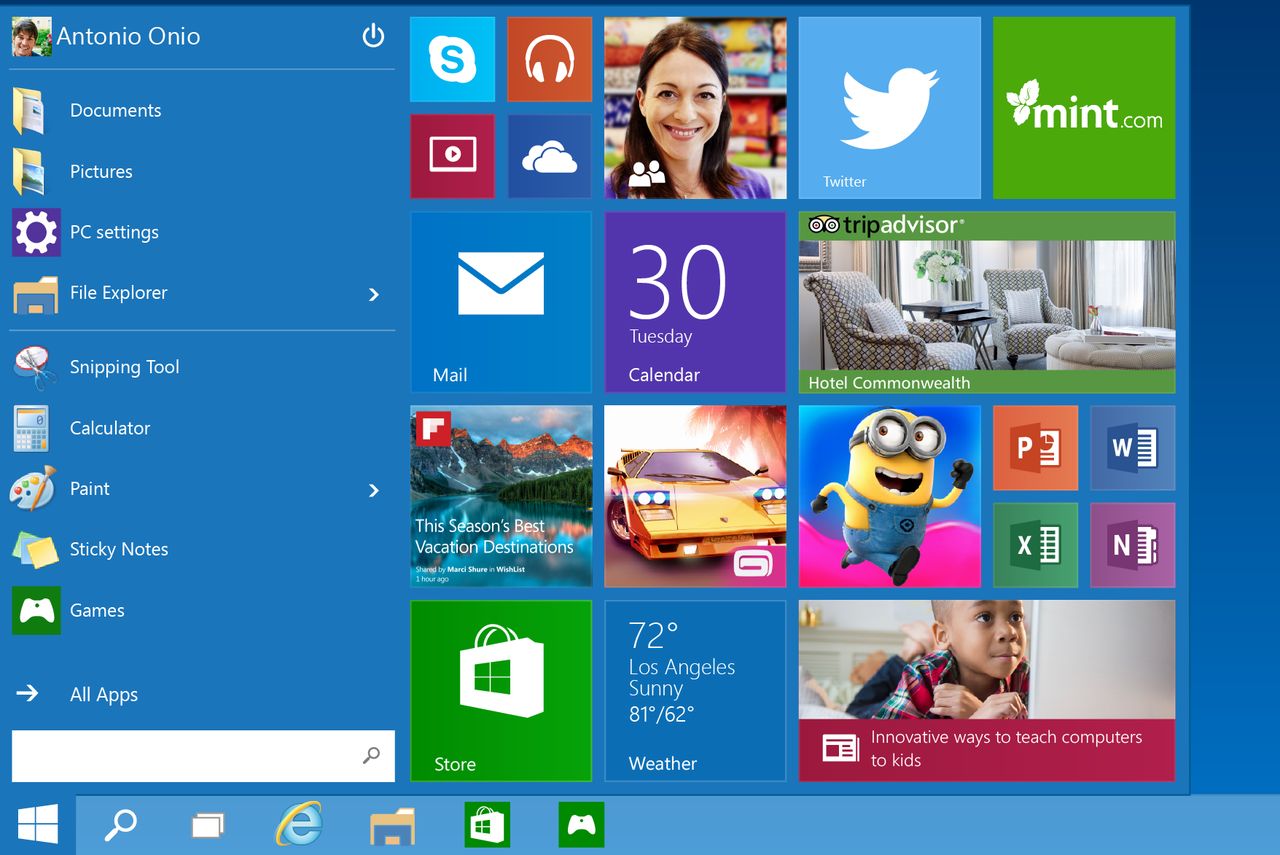Screen dimensions: 1280x855
Task: Open the Mail tile
Action: tap(501, 302)
